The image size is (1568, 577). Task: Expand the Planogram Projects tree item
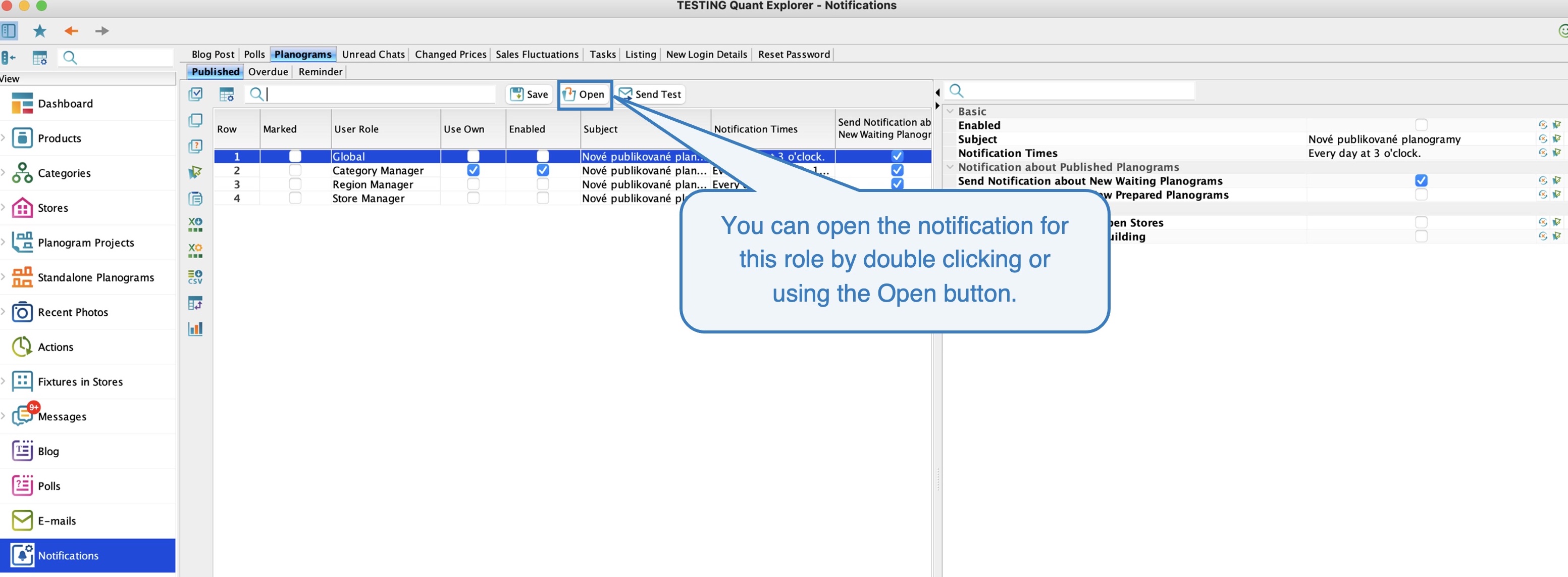click(x=4, y=242)
